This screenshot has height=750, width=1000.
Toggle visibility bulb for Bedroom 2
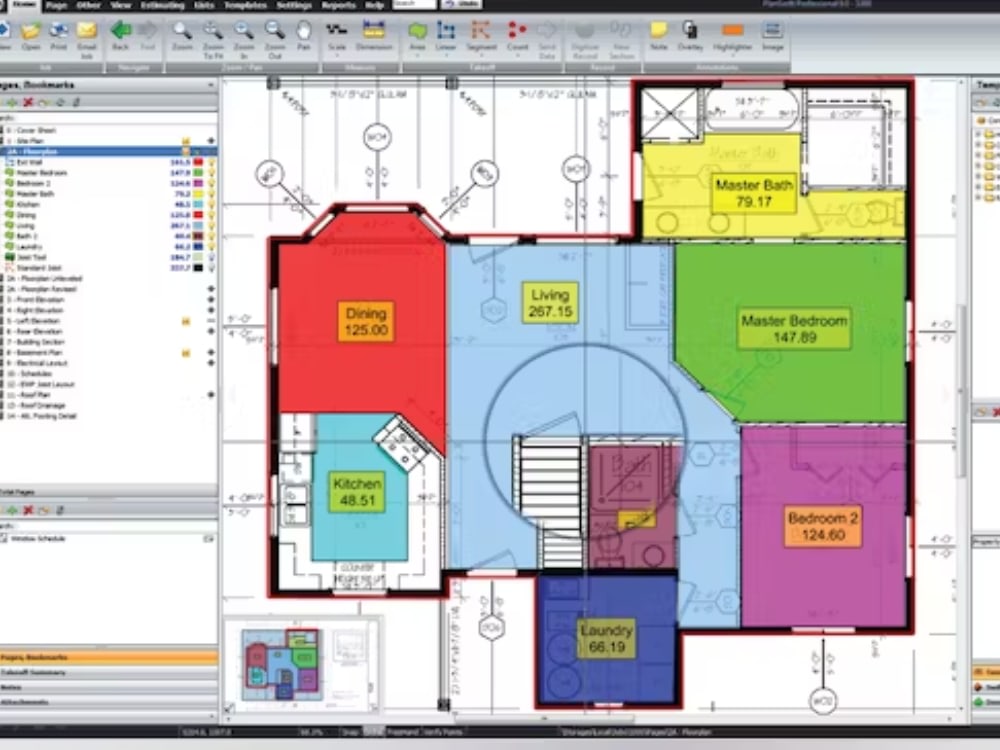(x=211, y=183)
